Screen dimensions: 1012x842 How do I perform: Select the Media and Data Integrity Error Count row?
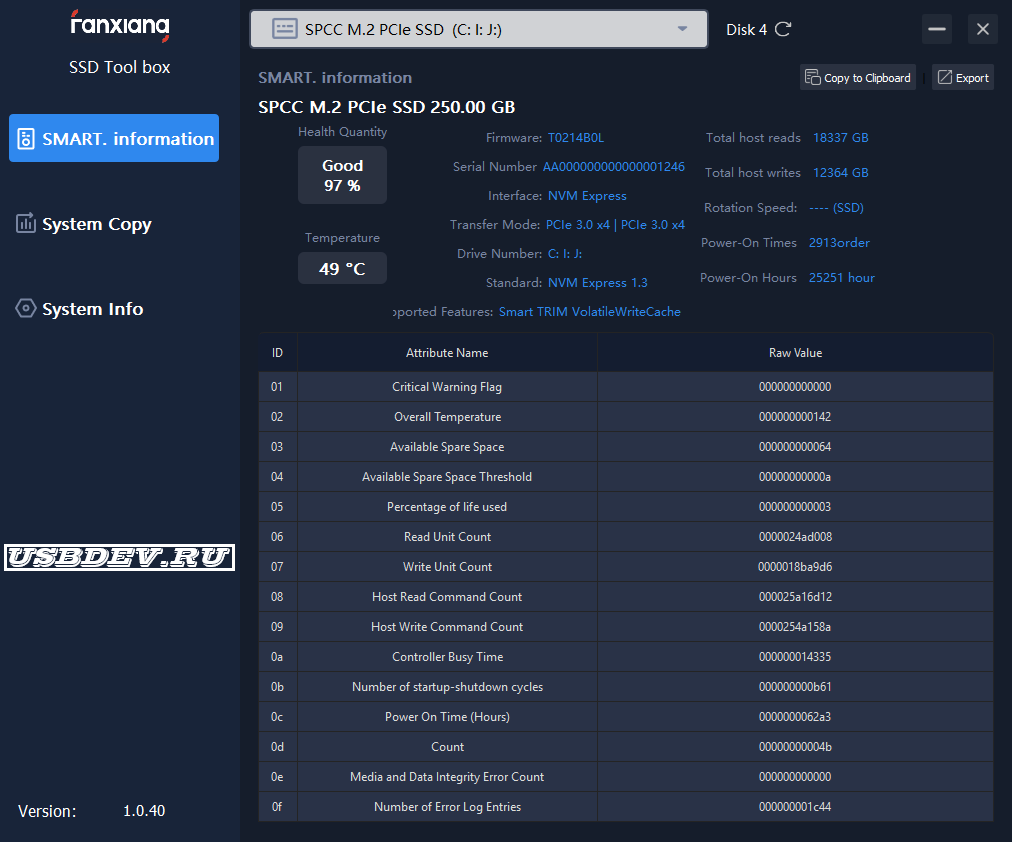pyautogui.click(x=625, y=777)
